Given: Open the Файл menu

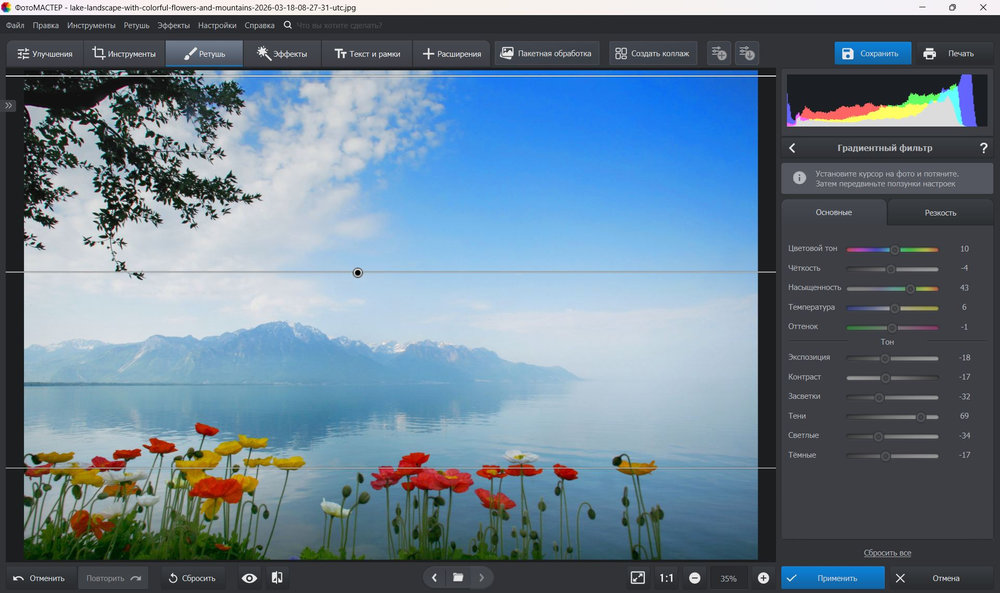Looking at the screenshot, I should click(15, 26).
